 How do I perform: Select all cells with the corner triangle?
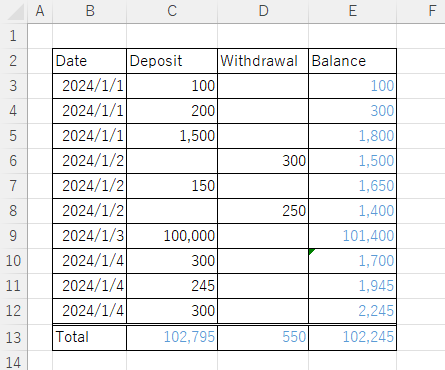coord(14,11)
